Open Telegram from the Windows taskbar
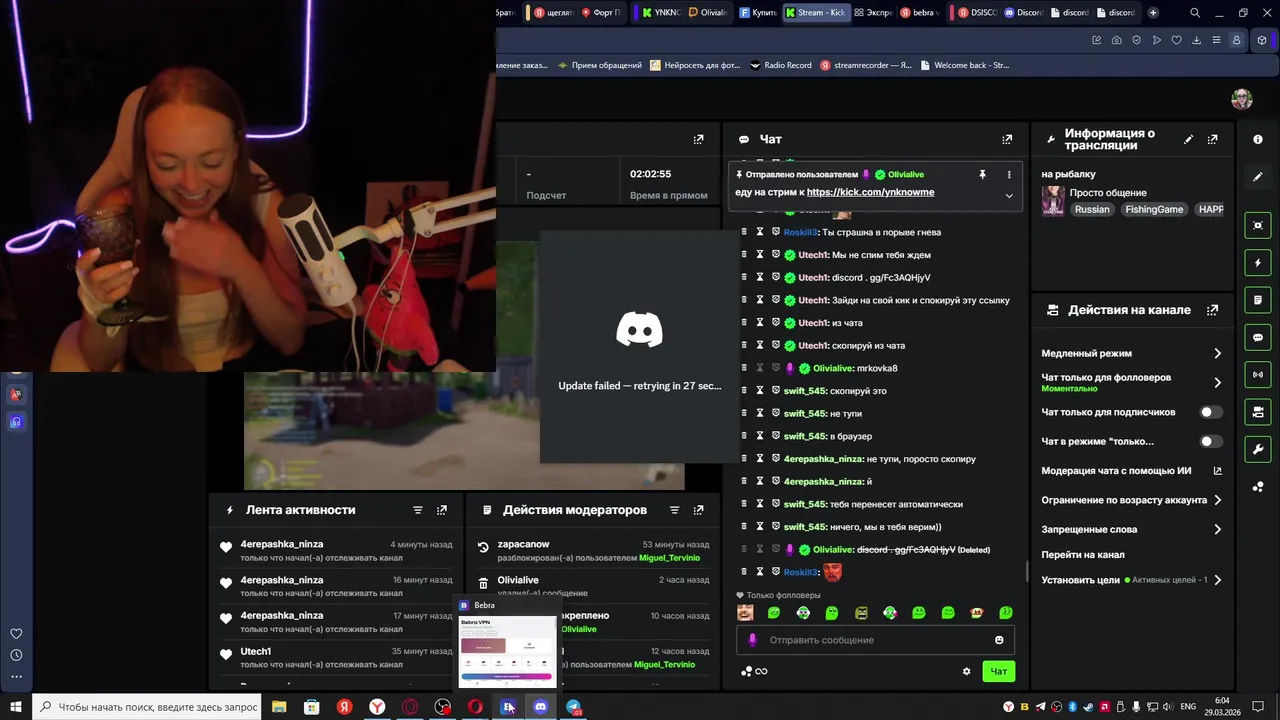This screenshot has height=720, width=1280. point(573,707)
